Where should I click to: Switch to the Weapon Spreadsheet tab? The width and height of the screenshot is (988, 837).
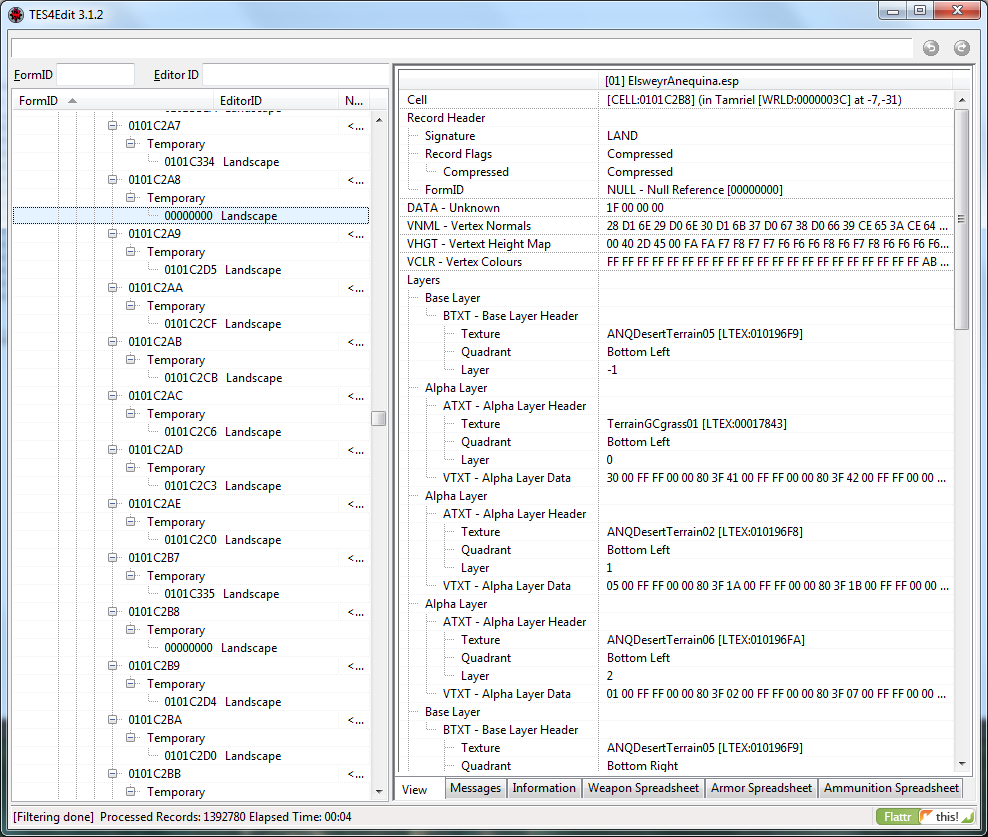tap(641, 788)
